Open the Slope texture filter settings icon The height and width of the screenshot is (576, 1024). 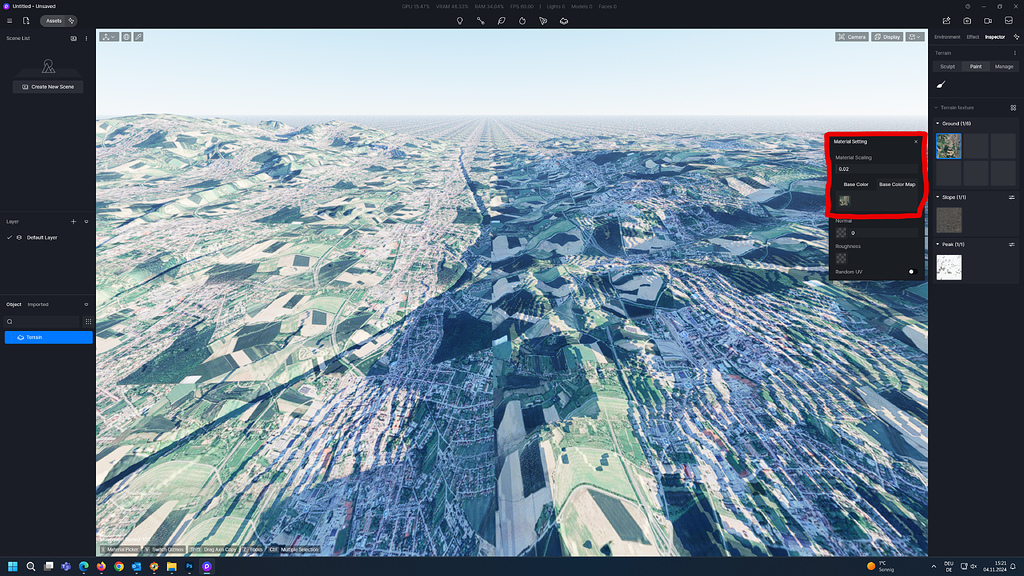pyautogui.click(x=1012, y=197)
